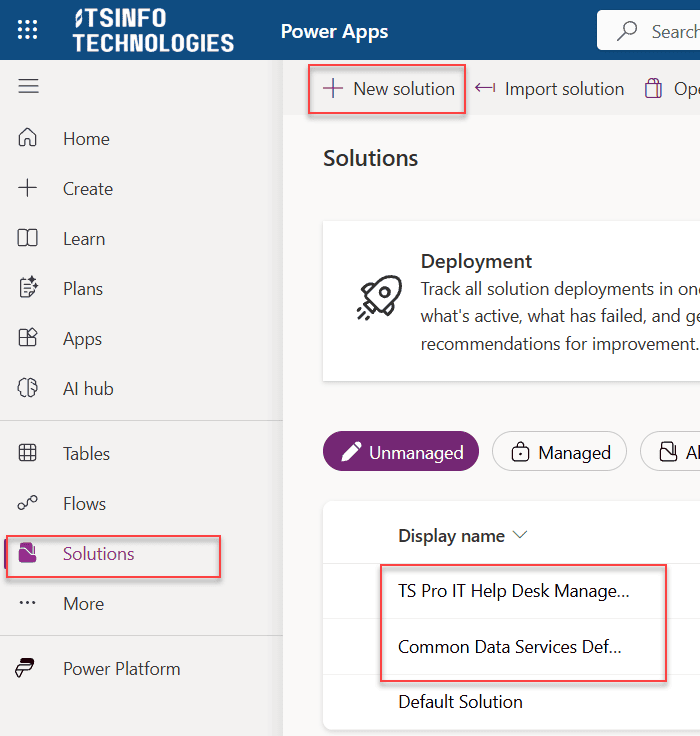The height and width of the screenshot is (736, 700).
Task: Click the Deployment rocket icon
Action: pyautogui.click(x=380, y=298)
